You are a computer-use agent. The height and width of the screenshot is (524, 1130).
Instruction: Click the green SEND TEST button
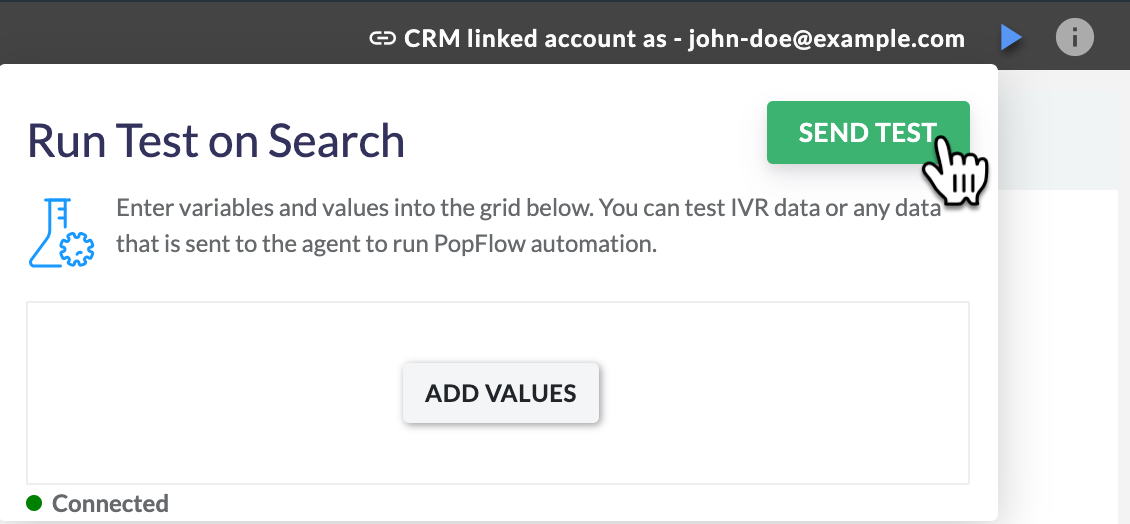(868, 133)
